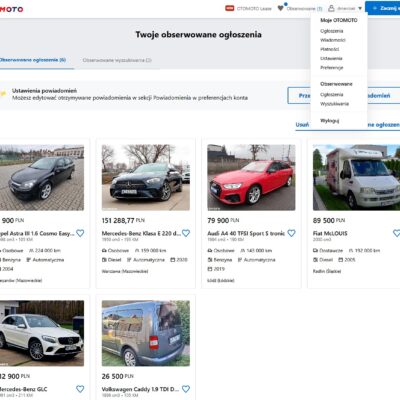The height and width of the screenshot is (400, 400).
Task: Open Mercedes-Benz Klasa E 220 d title
Action: [x=141, y=233]
